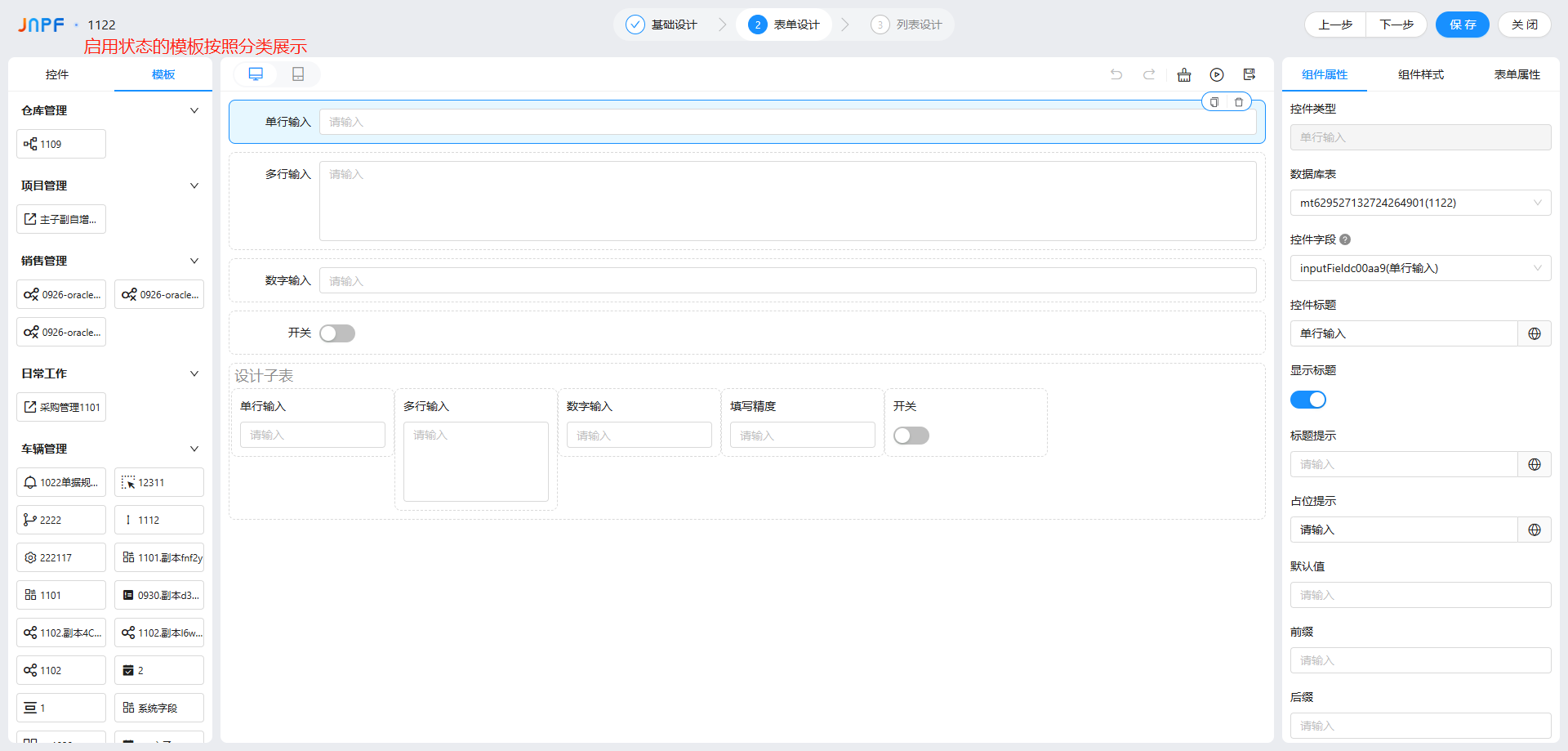Select template 主子副自增
The width and height of the screenshot is (1568, 751).
tap(61, 219)
